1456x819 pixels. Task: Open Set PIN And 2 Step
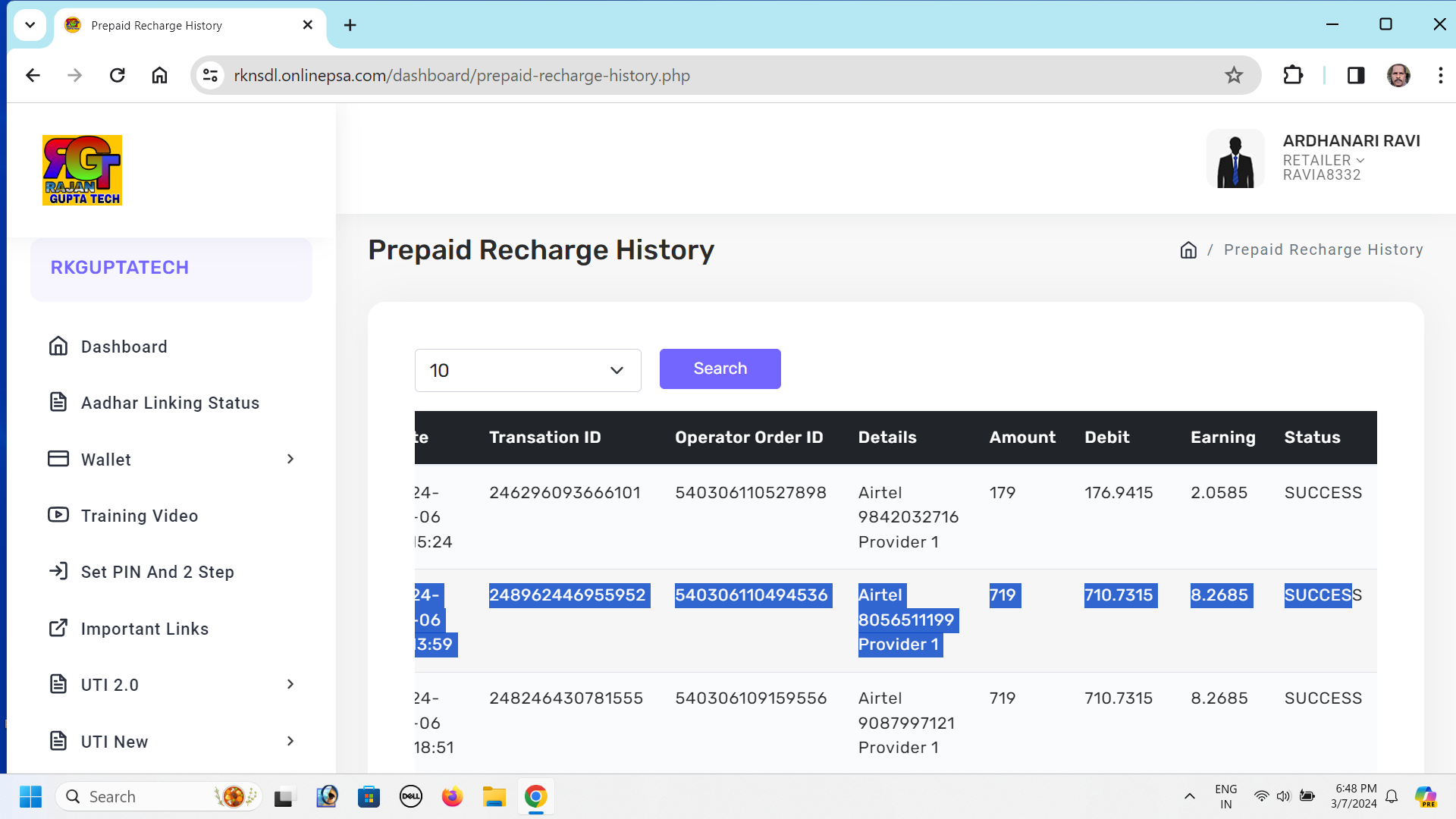pyautogui.click(x=157, y=572)
